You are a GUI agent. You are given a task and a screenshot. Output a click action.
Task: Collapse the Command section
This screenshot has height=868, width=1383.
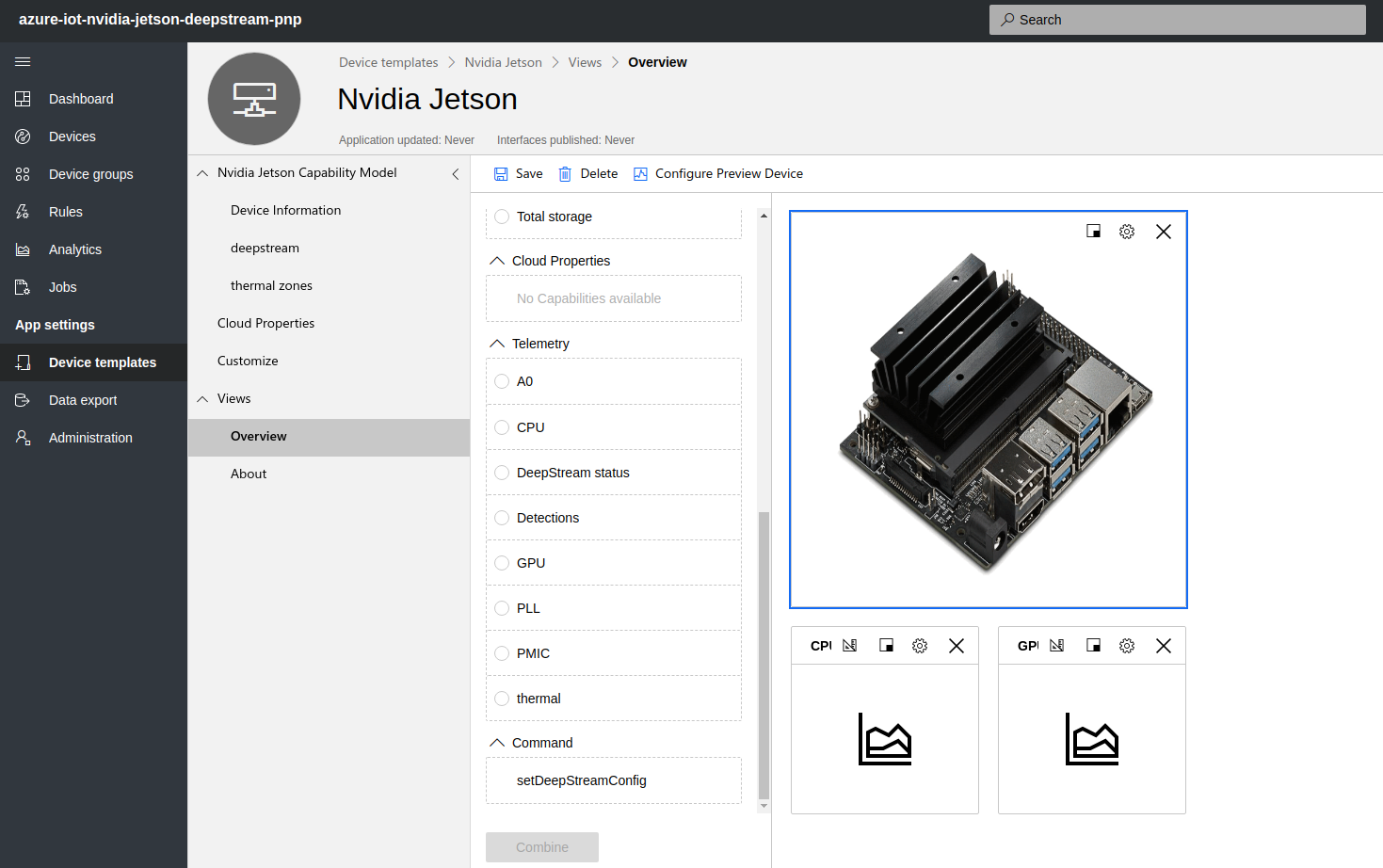tap(497, 743)
